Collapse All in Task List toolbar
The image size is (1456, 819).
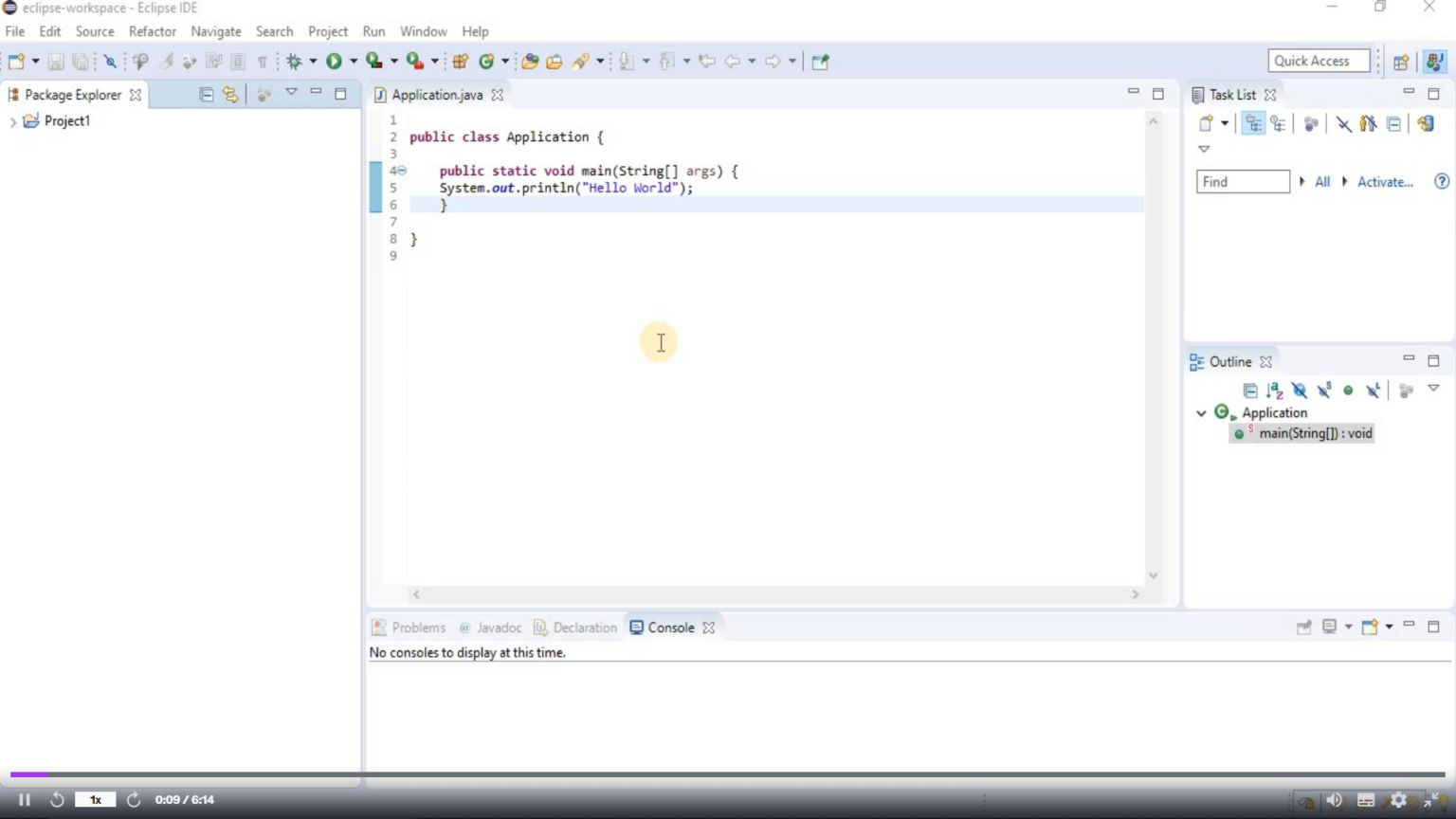(1393, 124)
